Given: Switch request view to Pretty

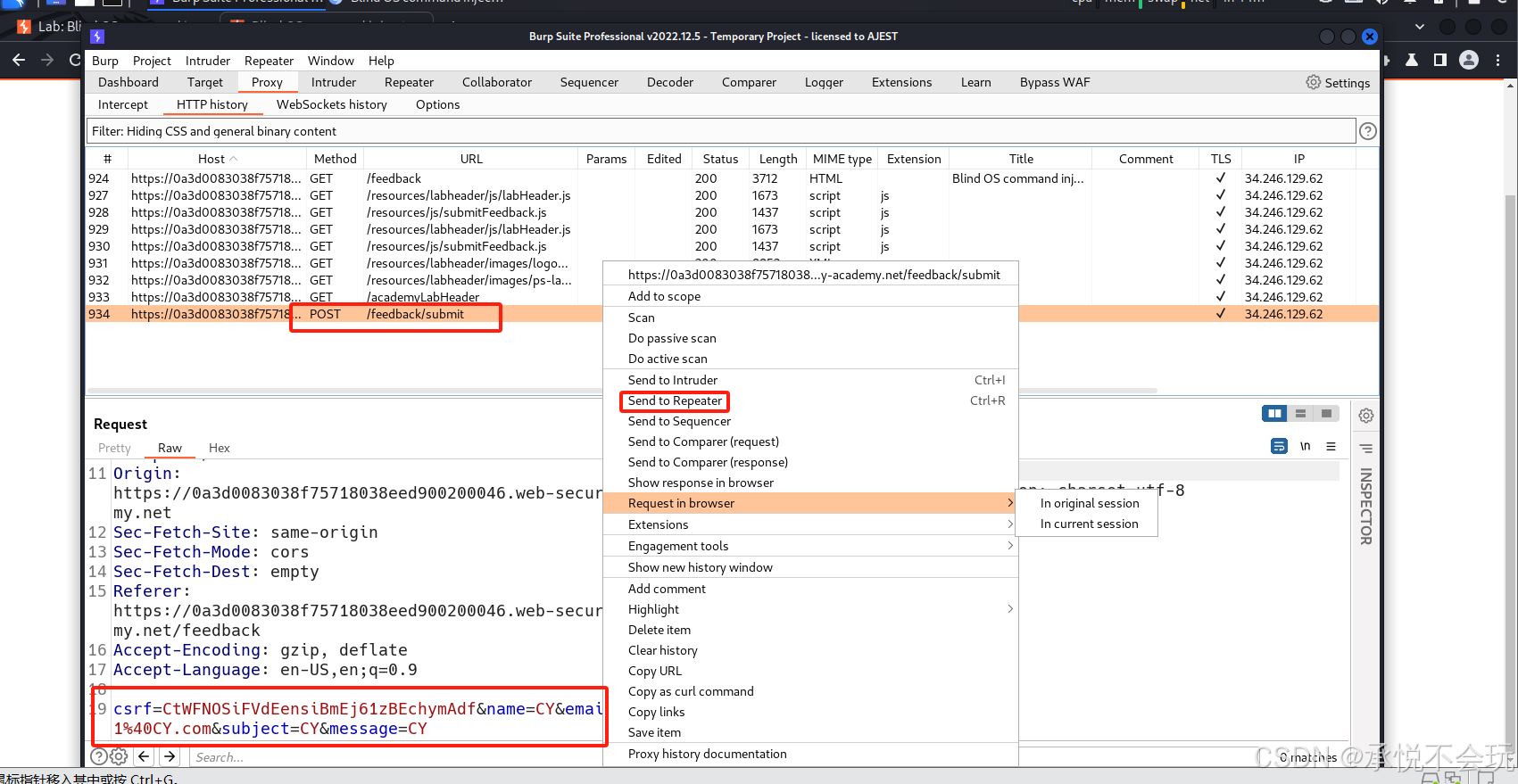Looking at the screenshot, I should 114,448.
